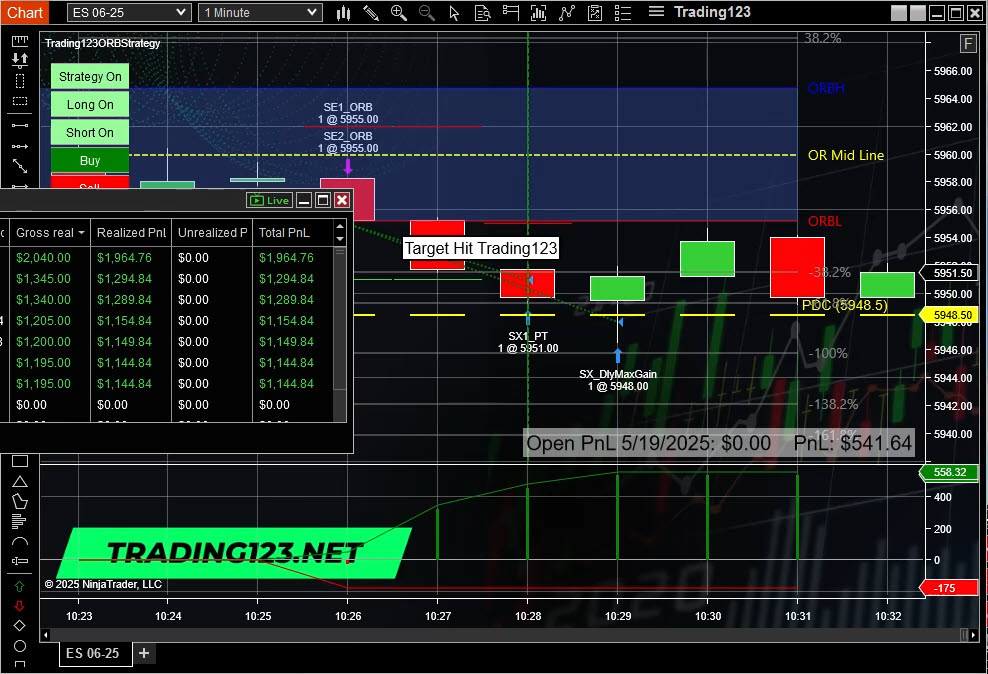The width and height of the screenshot is (988, 674).
Task: Select the diamond marker tool
Action: 20,625
